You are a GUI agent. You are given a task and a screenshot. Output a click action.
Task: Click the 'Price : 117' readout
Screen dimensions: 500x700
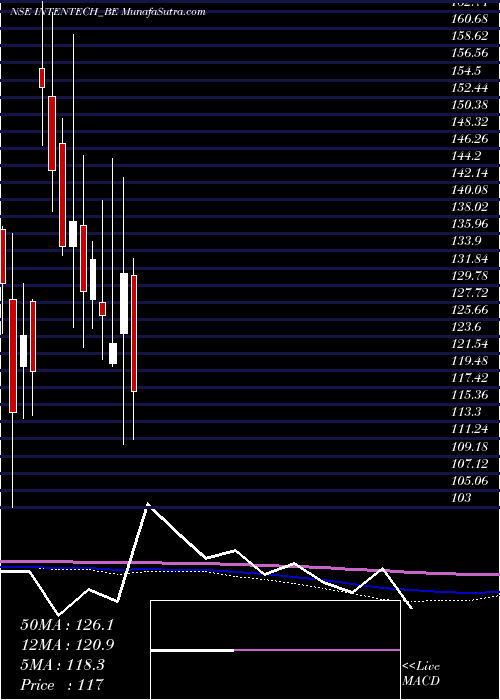click(62, 685)
